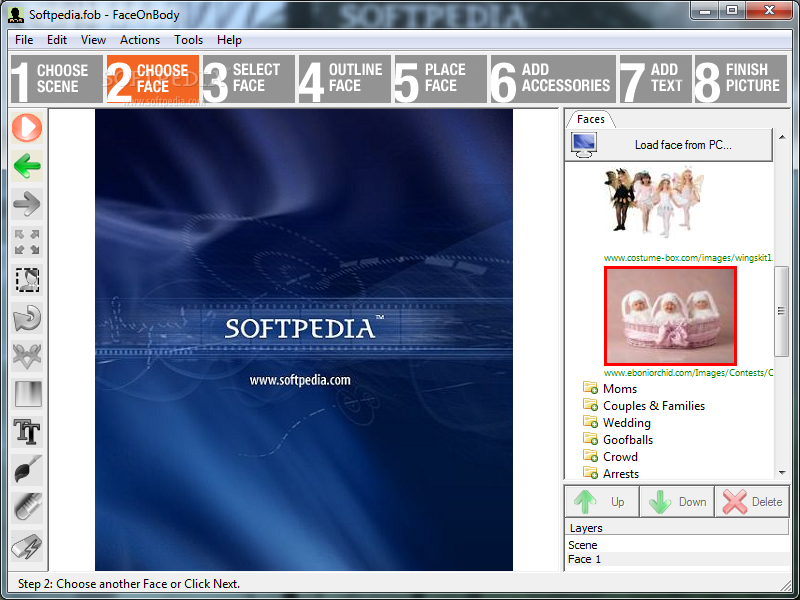
Task: Go to step 7 Add Text
Action: (655, 80)
